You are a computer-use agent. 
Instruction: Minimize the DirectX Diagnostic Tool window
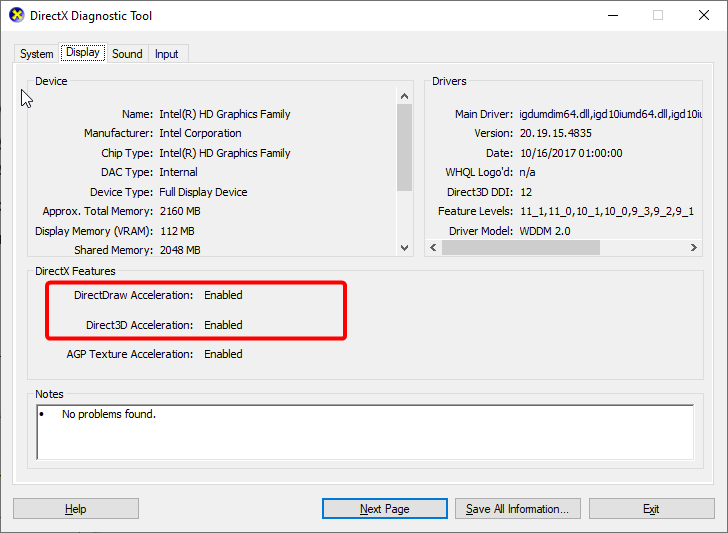click(x=613, y=15)
